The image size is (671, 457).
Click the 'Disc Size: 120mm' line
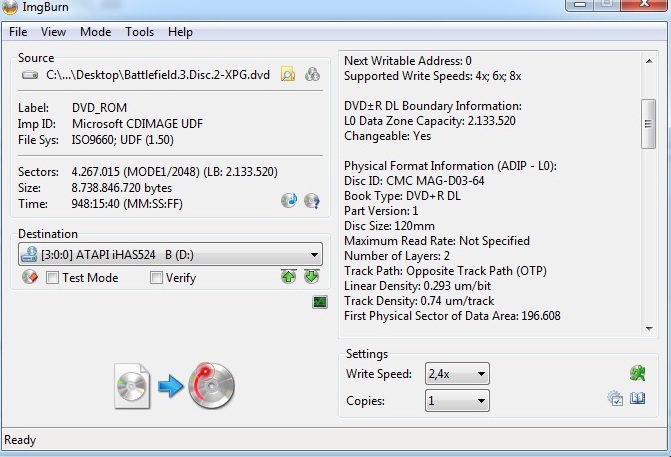[x=389, y=226]
